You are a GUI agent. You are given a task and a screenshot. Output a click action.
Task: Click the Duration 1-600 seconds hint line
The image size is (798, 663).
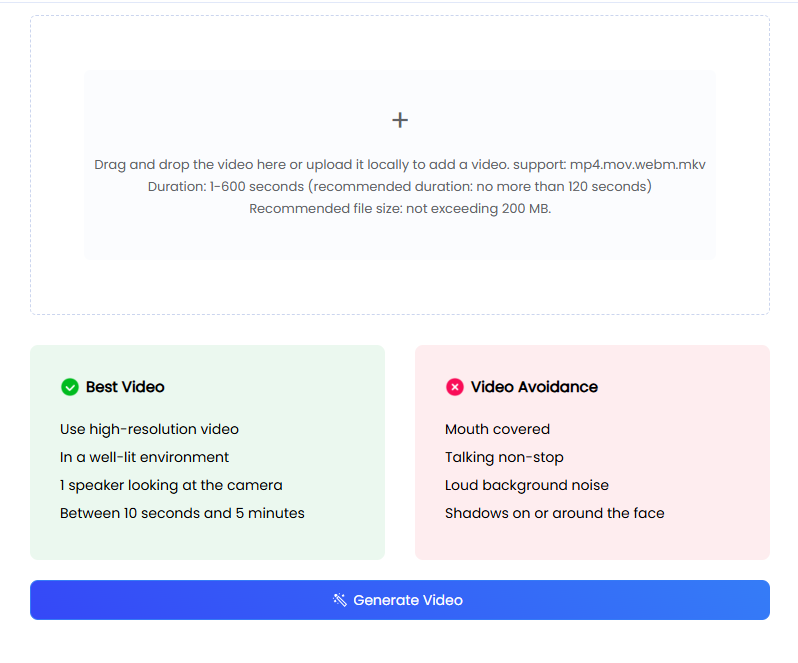pyautogui.click(x=400, y=186)
